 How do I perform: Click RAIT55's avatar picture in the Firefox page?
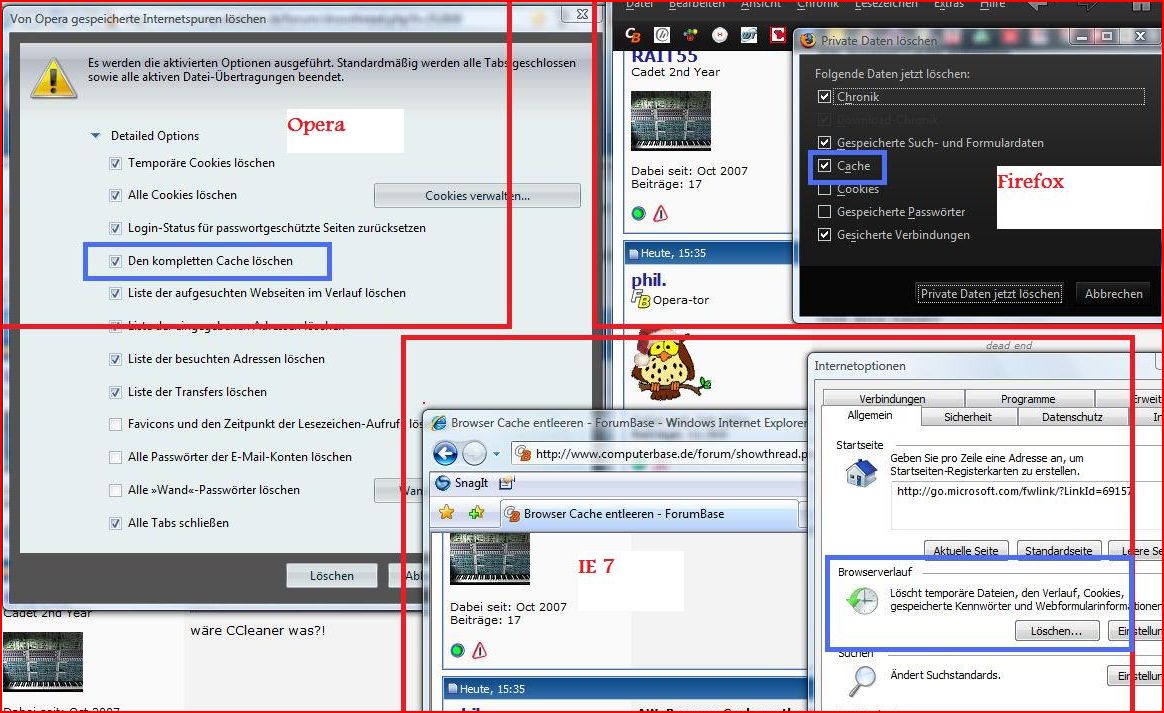coord(670,120)
